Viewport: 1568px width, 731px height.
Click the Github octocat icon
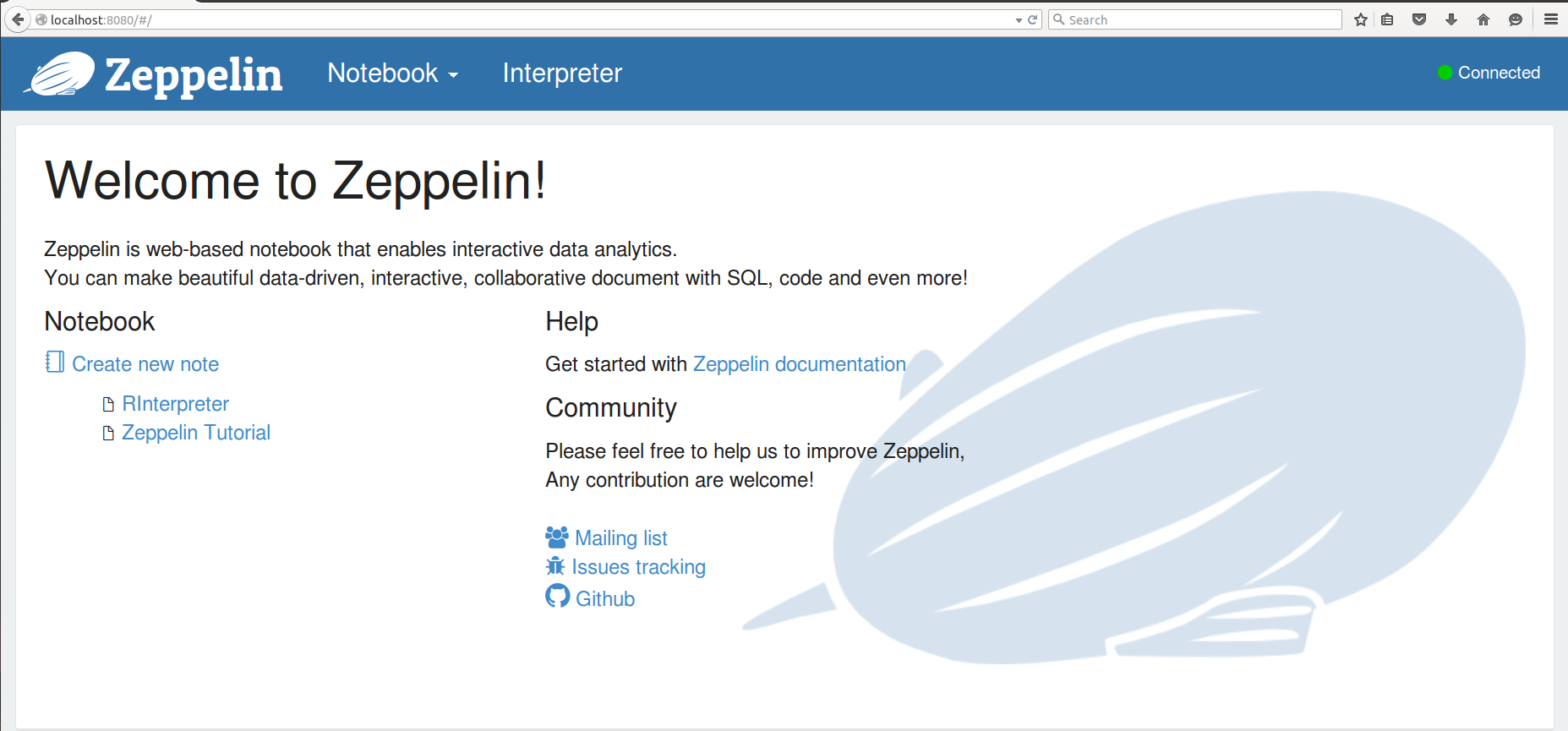coord(558,597)
